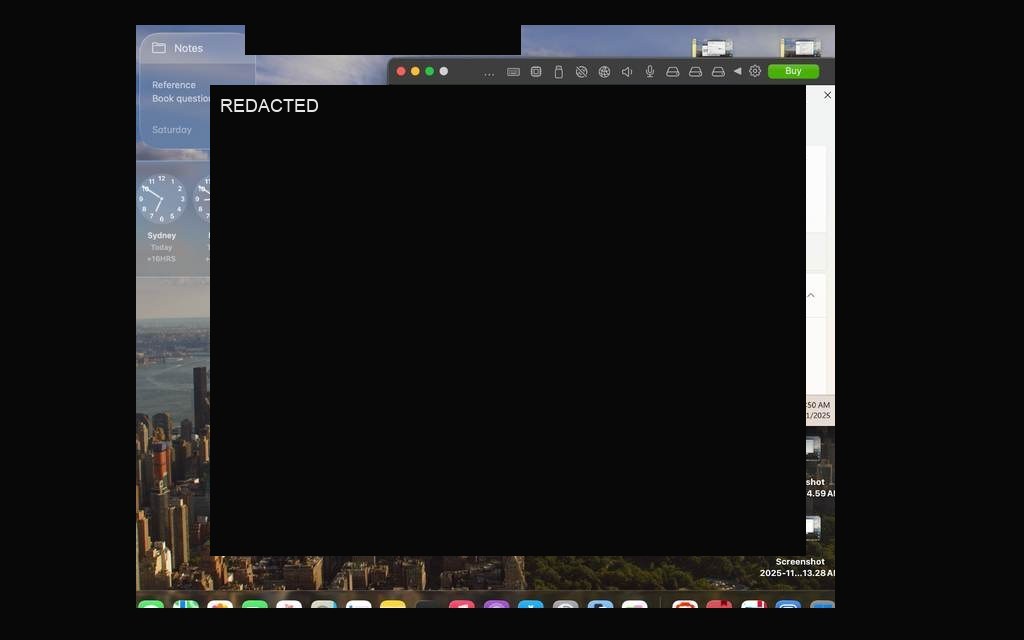1024x640 pixels.
Task: Click the three-dots more icon
Action: (488, 74)
